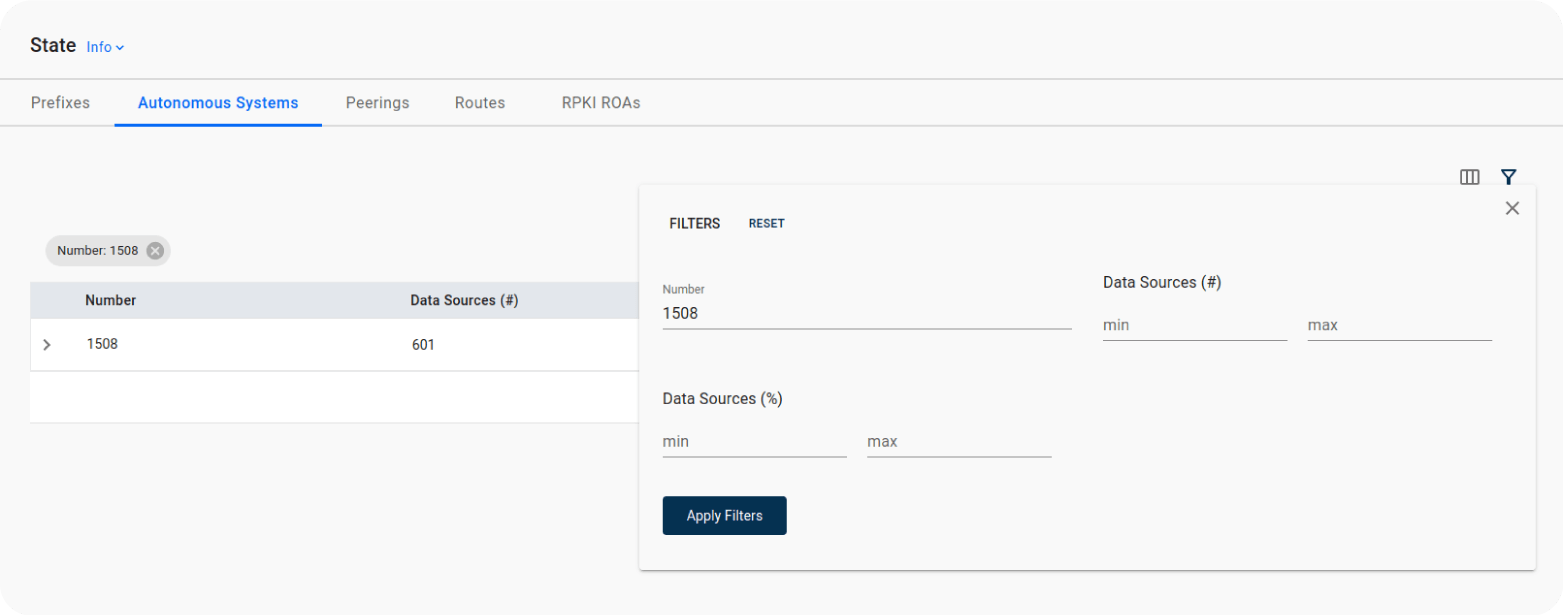Viewport: 1563px width, 615px height.
Task: Expand the 1508 row chevron
Action: [x=47, y=345]
